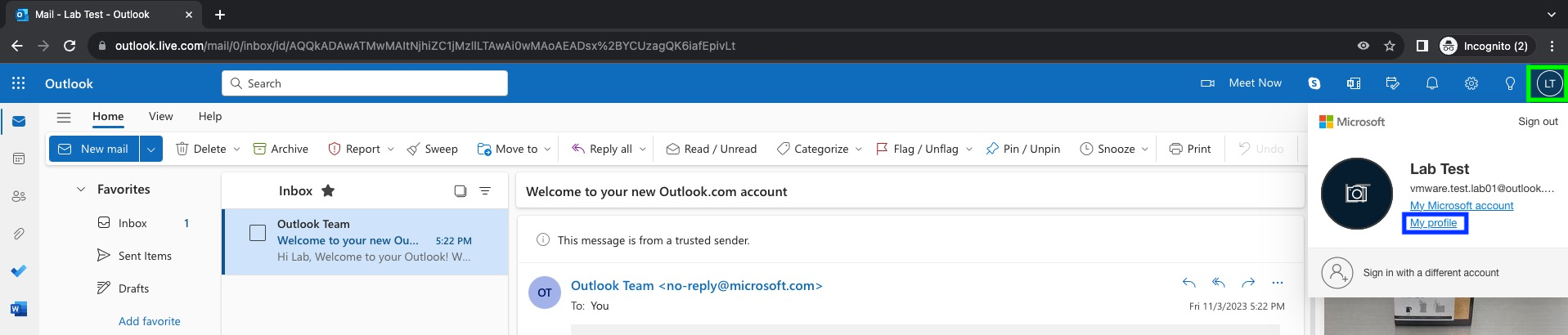Open the Categorize dropdown arrow

coord(858,149)
